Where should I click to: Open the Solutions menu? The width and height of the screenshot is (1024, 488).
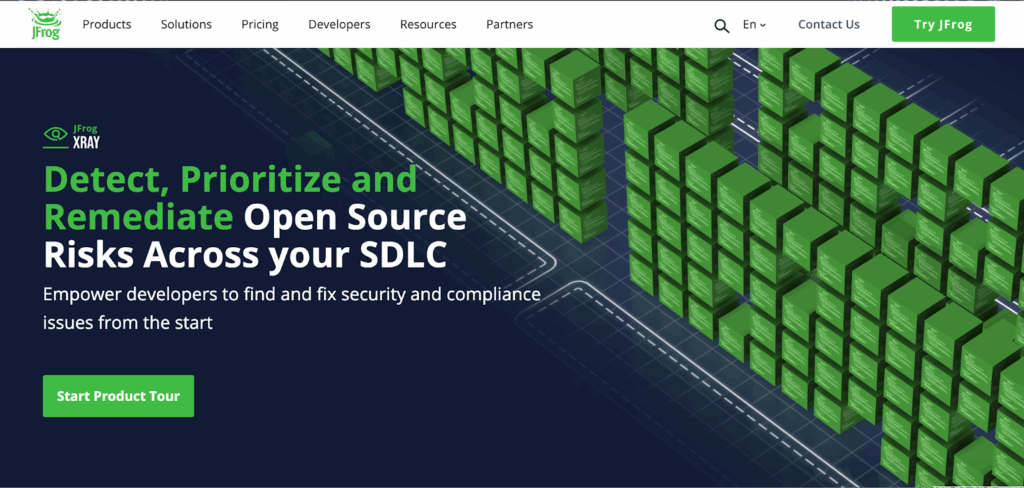coord(186,24)
